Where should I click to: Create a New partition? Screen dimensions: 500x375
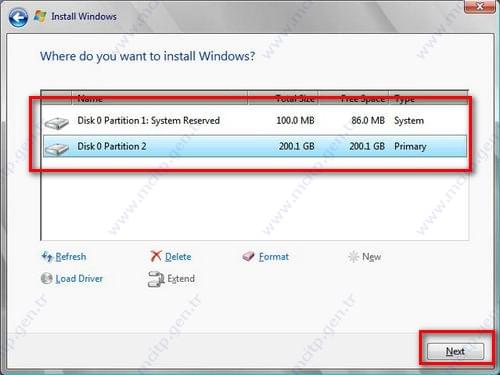click(x=371, y=257)
